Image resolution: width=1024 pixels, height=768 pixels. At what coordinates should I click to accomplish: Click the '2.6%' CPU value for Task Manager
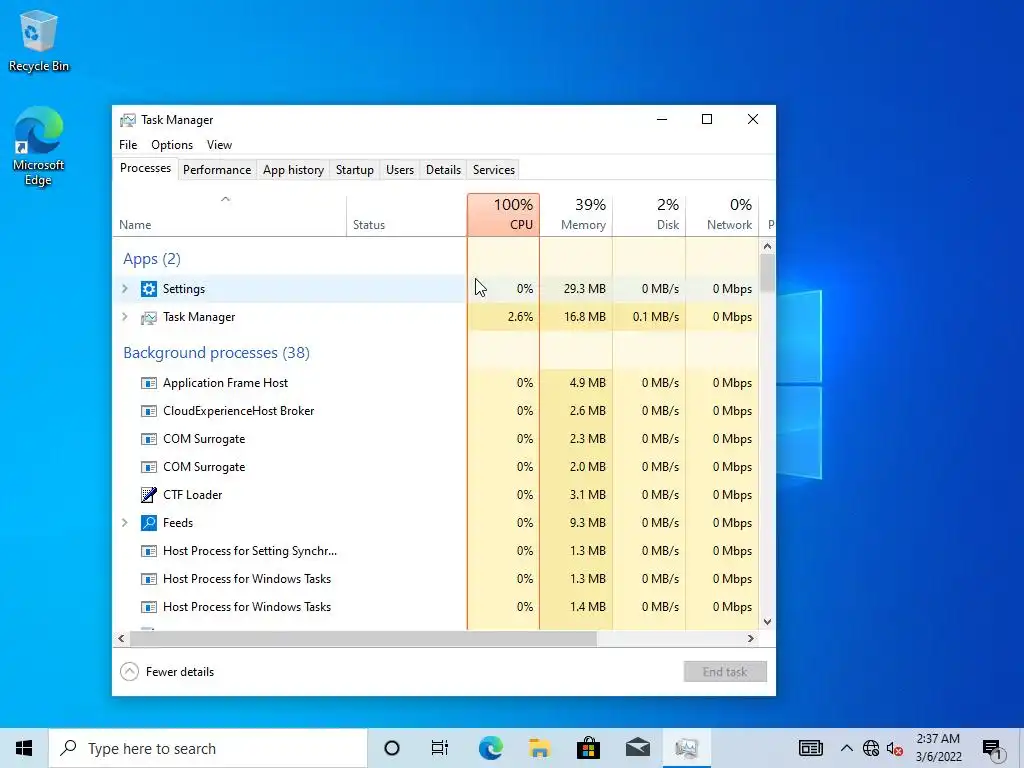(x=520, y=317)
